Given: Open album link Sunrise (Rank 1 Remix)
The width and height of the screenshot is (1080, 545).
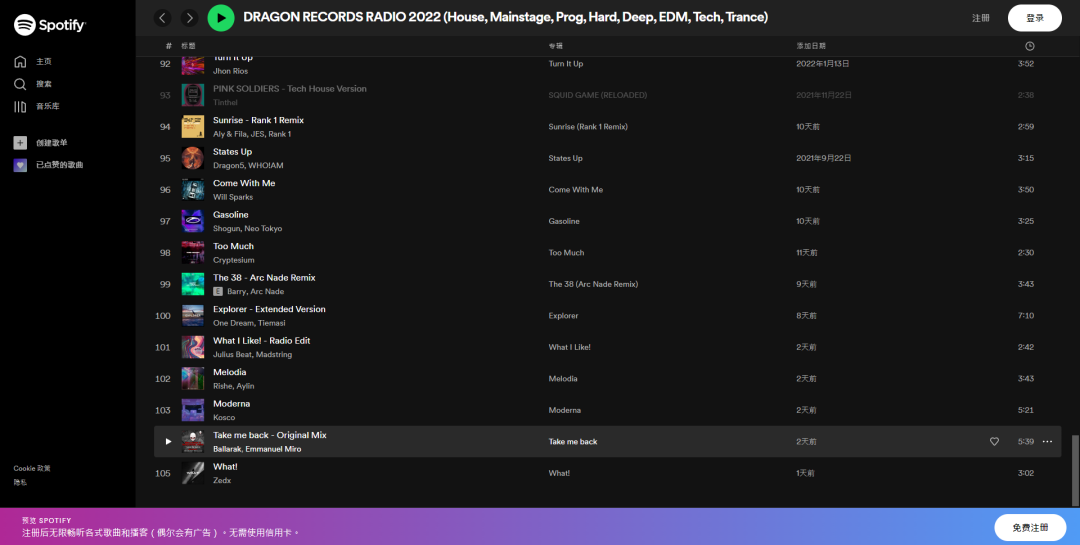Looking at the screenshot, I should tap(588, 127).
